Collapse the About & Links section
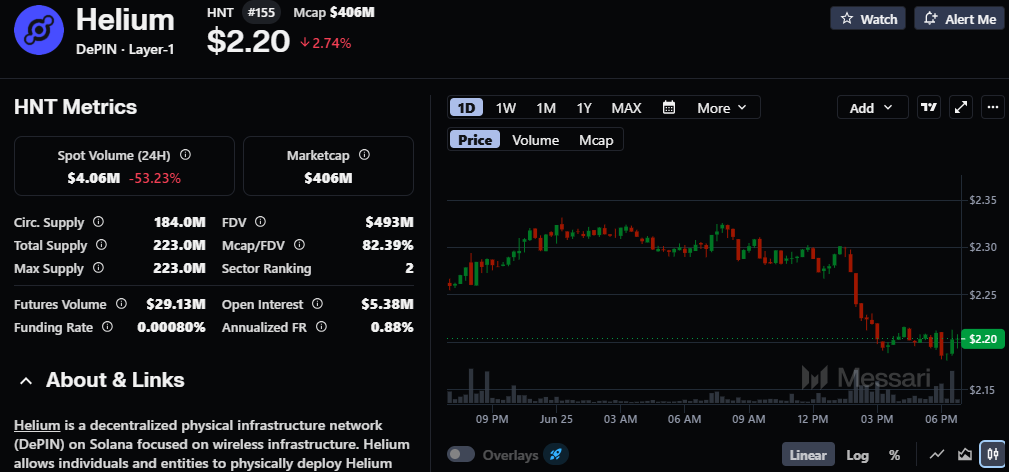This screenshot has height=472, width=1009. point(26,381)
